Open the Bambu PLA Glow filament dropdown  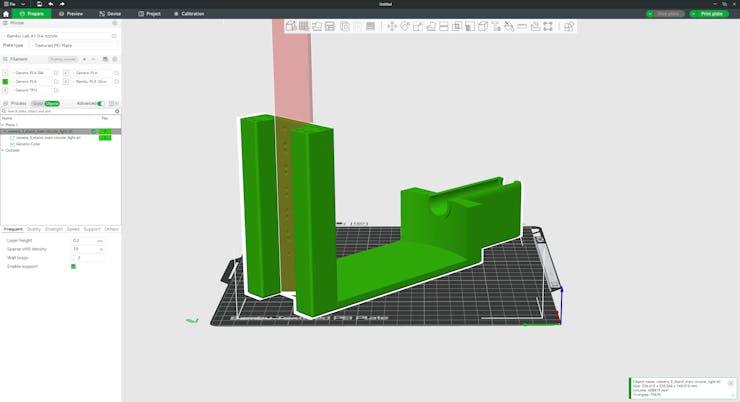[x=92, y=82]
